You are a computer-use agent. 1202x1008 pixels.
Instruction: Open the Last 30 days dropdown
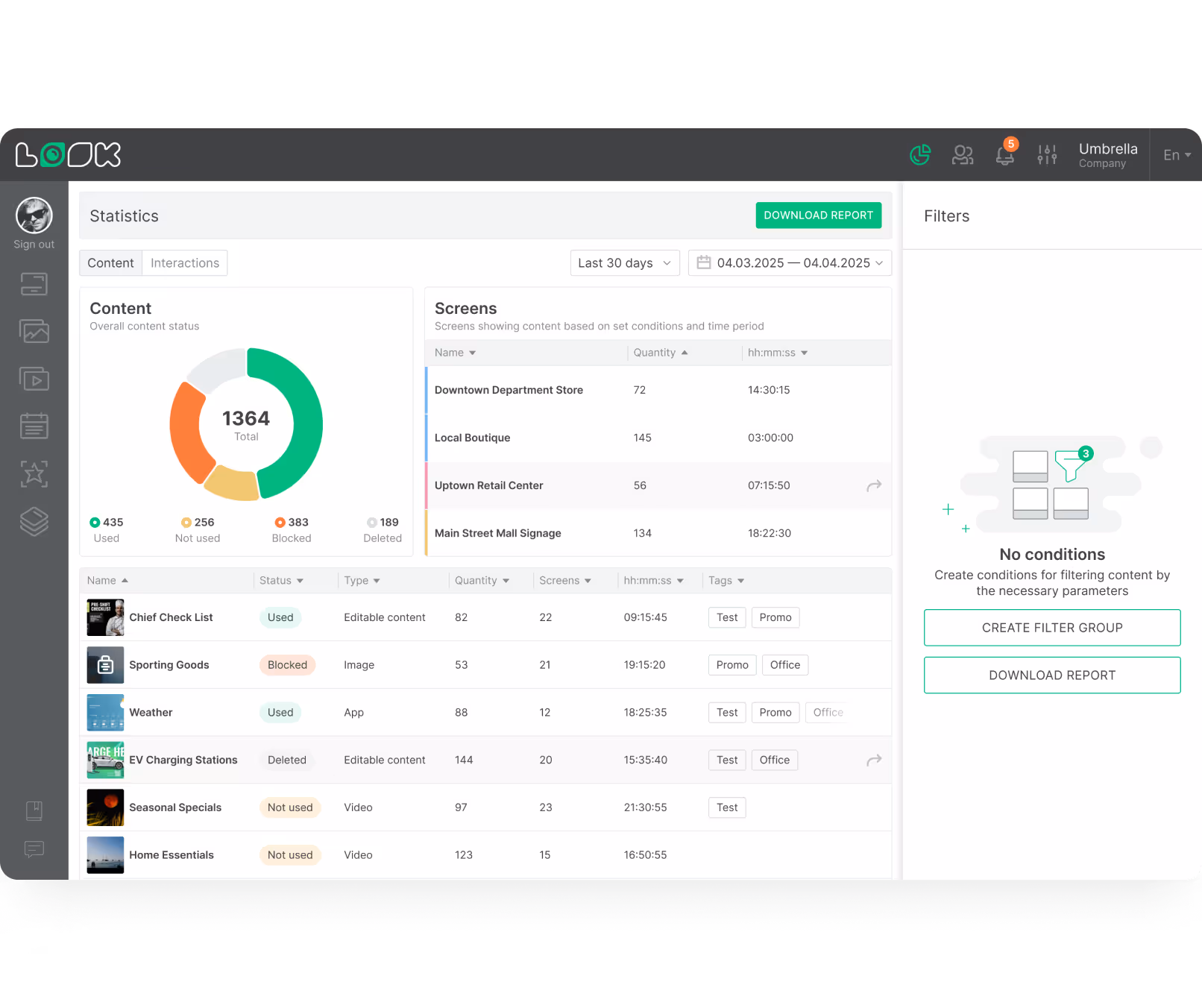(x=624, y=262)
